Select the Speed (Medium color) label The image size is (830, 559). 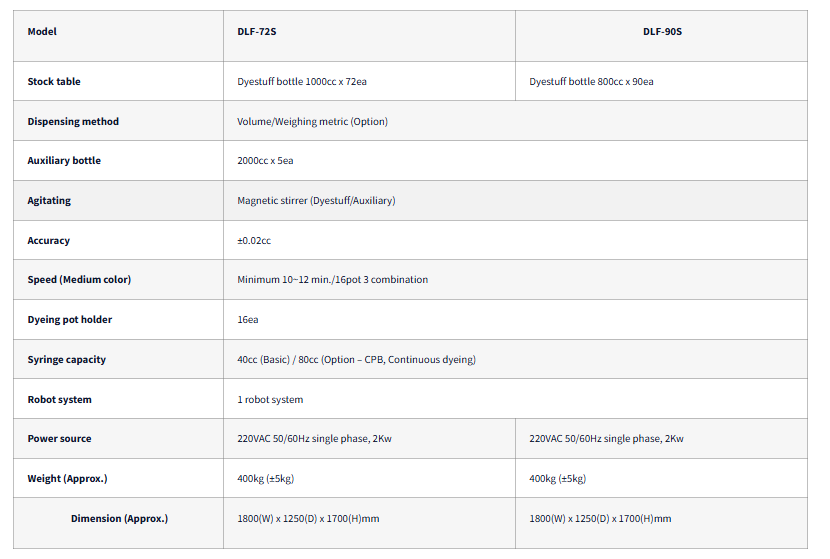click(x=79, y=279)
